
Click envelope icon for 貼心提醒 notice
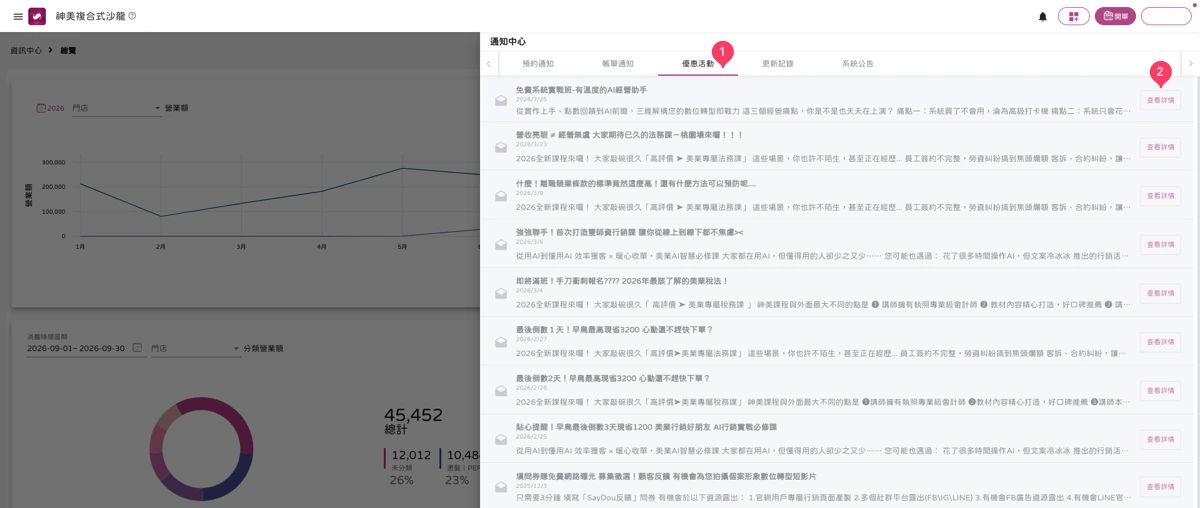pyautogui.click(x=501, y=439)
